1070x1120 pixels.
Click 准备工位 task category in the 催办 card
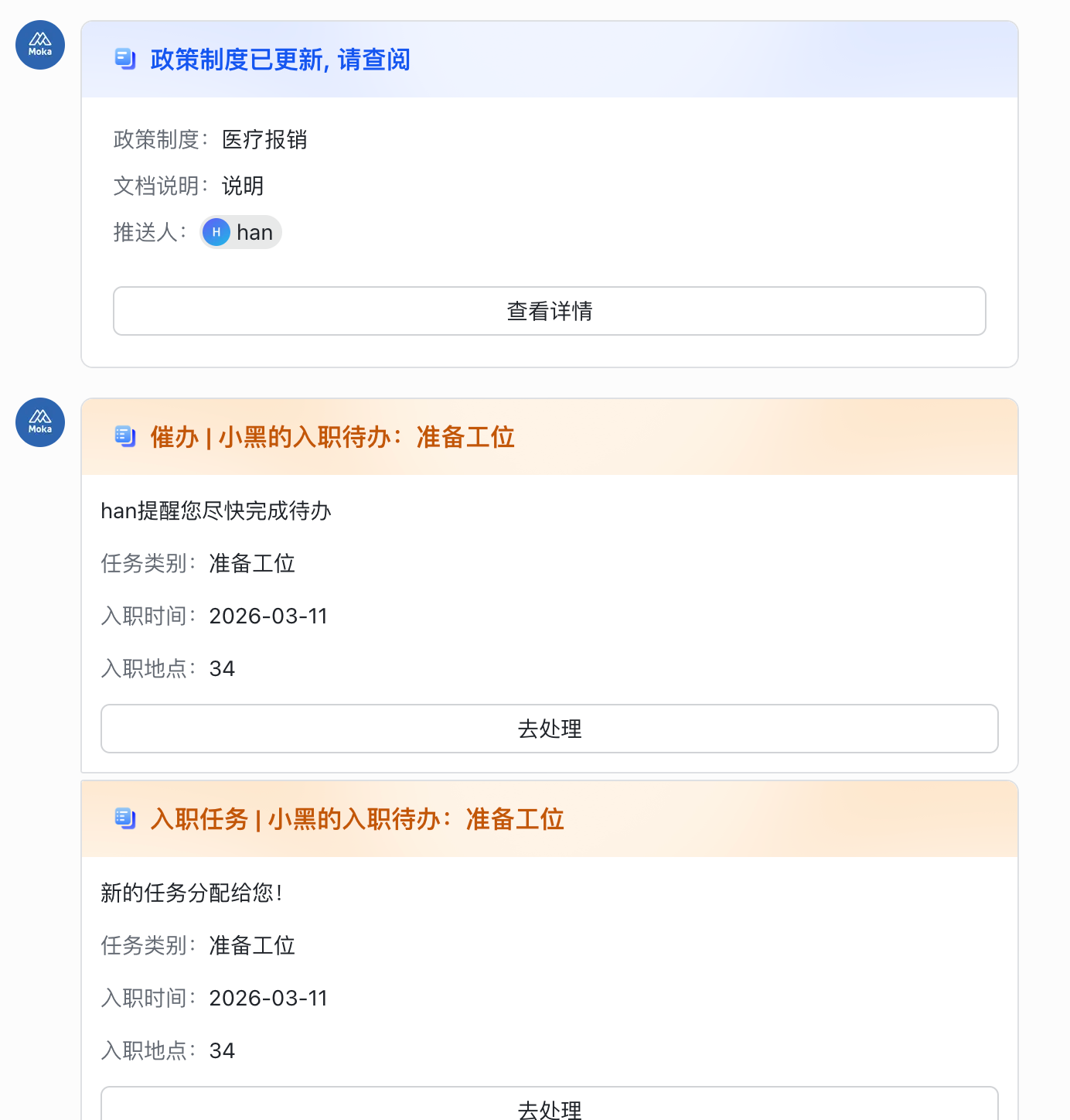[x=252, y=563]
